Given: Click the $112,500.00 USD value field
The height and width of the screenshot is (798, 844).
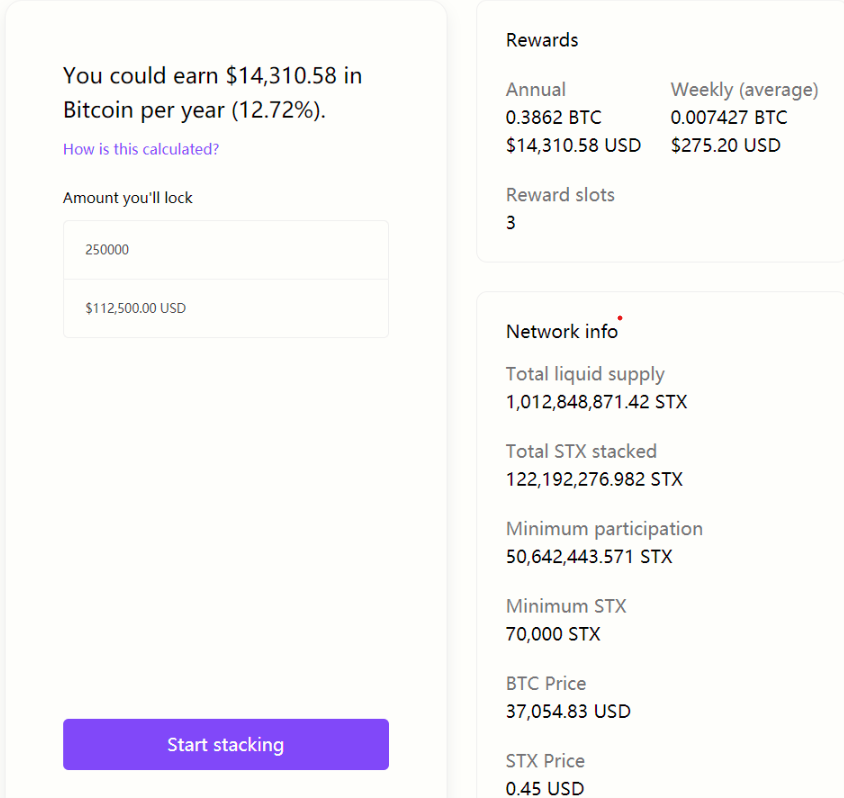Looking at the screenshot, I should [x=225, y=308].
